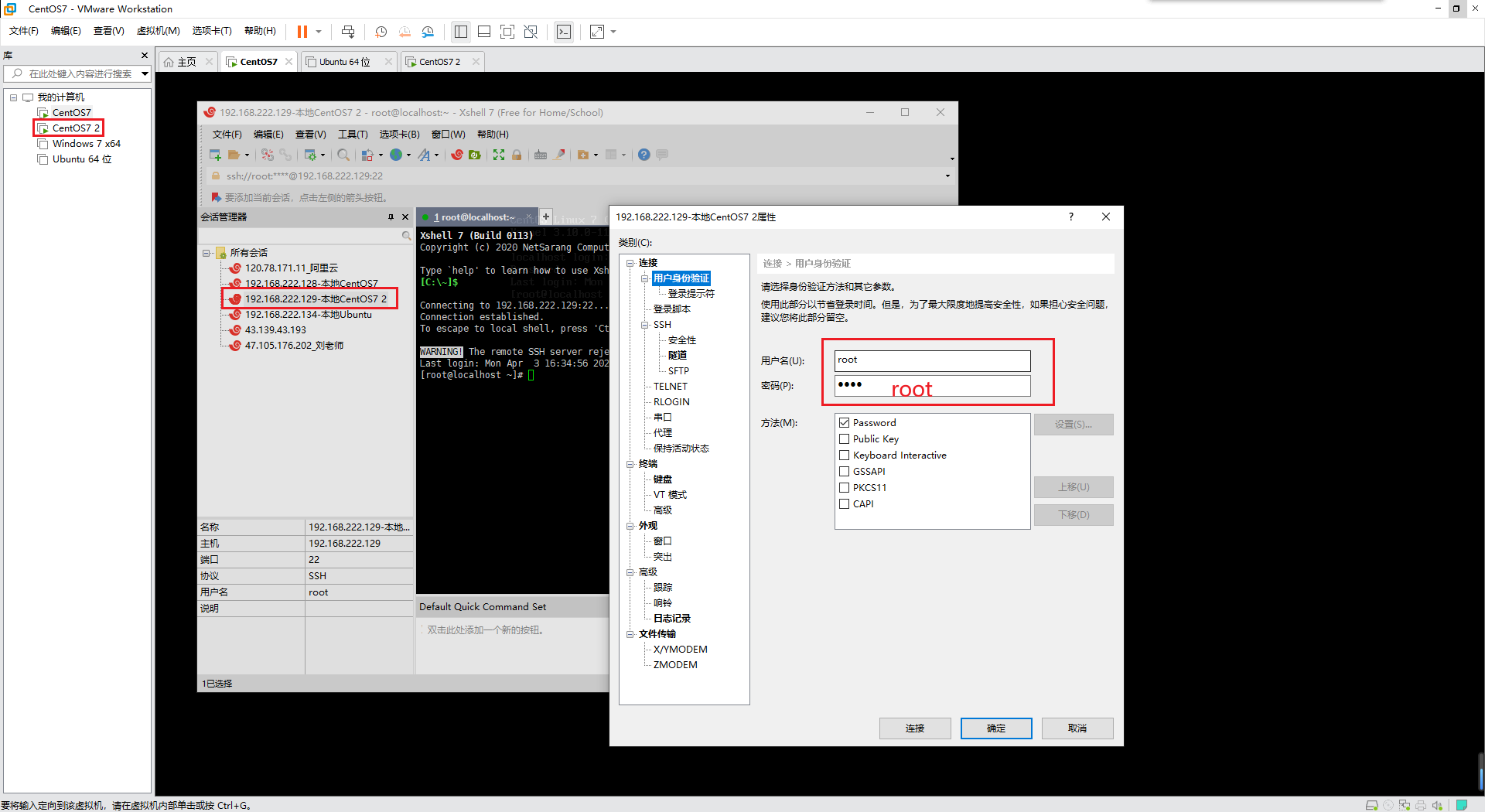Screen dimensions: 1485x812
Task: Switch VMware to Unity mode
Action: [x=531, y=32]
